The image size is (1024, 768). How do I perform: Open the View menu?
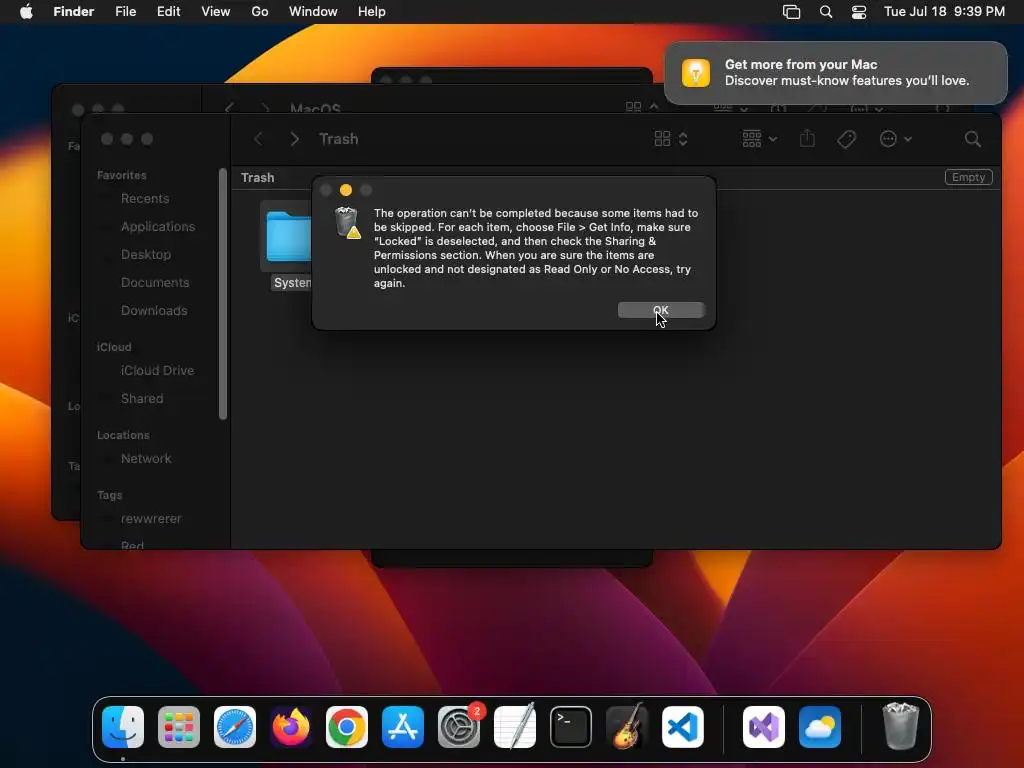coord(216,11)
